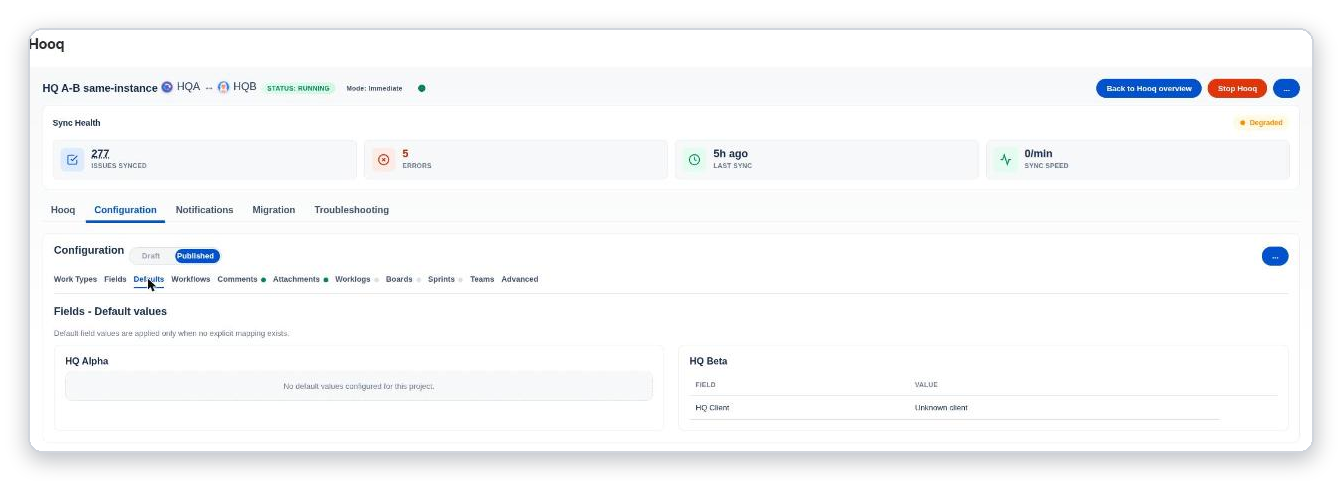The width and height of the screenshot is (1342, 481).
Task: Select the Defaults sub-tab
Action: pyautogui.click(x=149, y=279)
